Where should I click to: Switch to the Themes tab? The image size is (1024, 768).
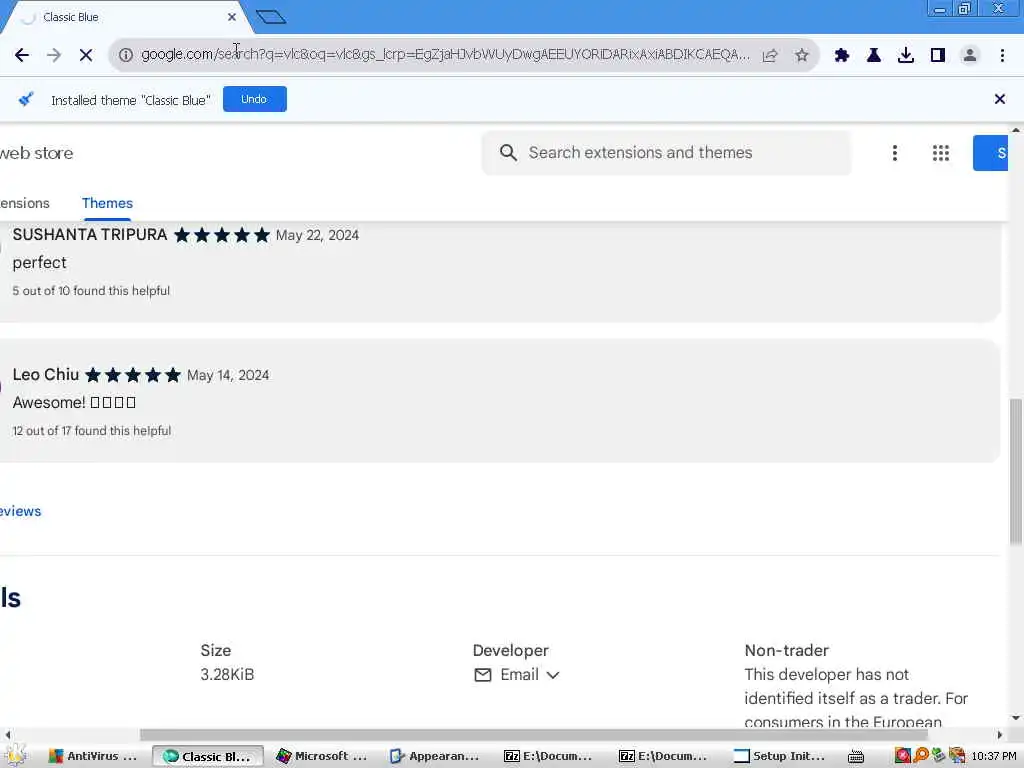tap(107, 203)
